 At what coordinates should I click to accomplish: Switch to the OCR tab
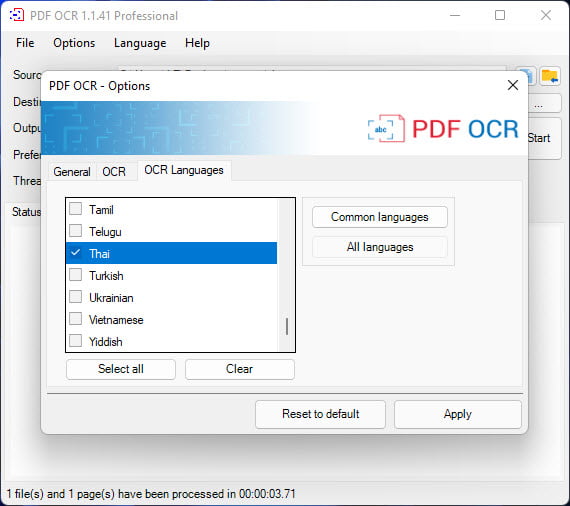pos(114,172)
